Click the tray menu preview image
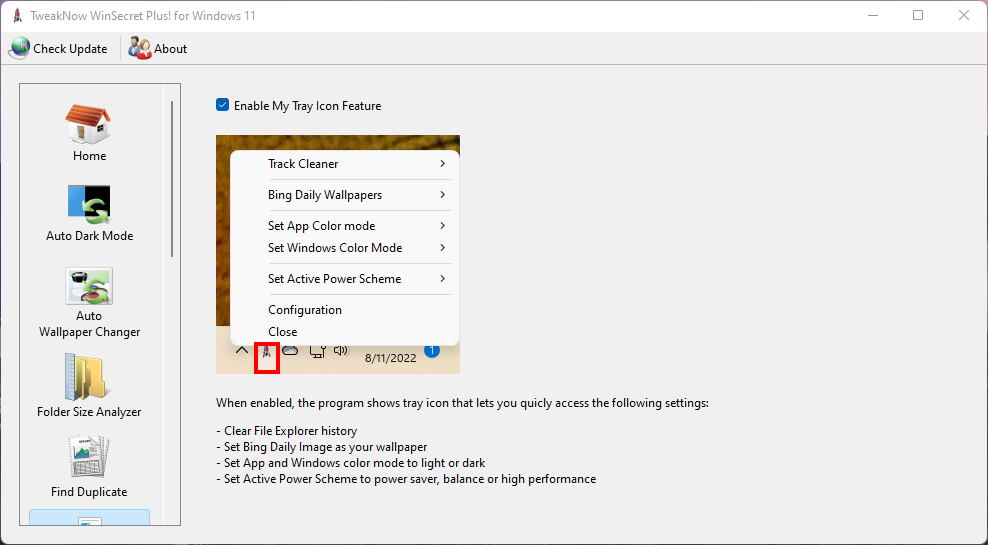The width and height of the screenshot is (988, 545). [x=338, y=254]
